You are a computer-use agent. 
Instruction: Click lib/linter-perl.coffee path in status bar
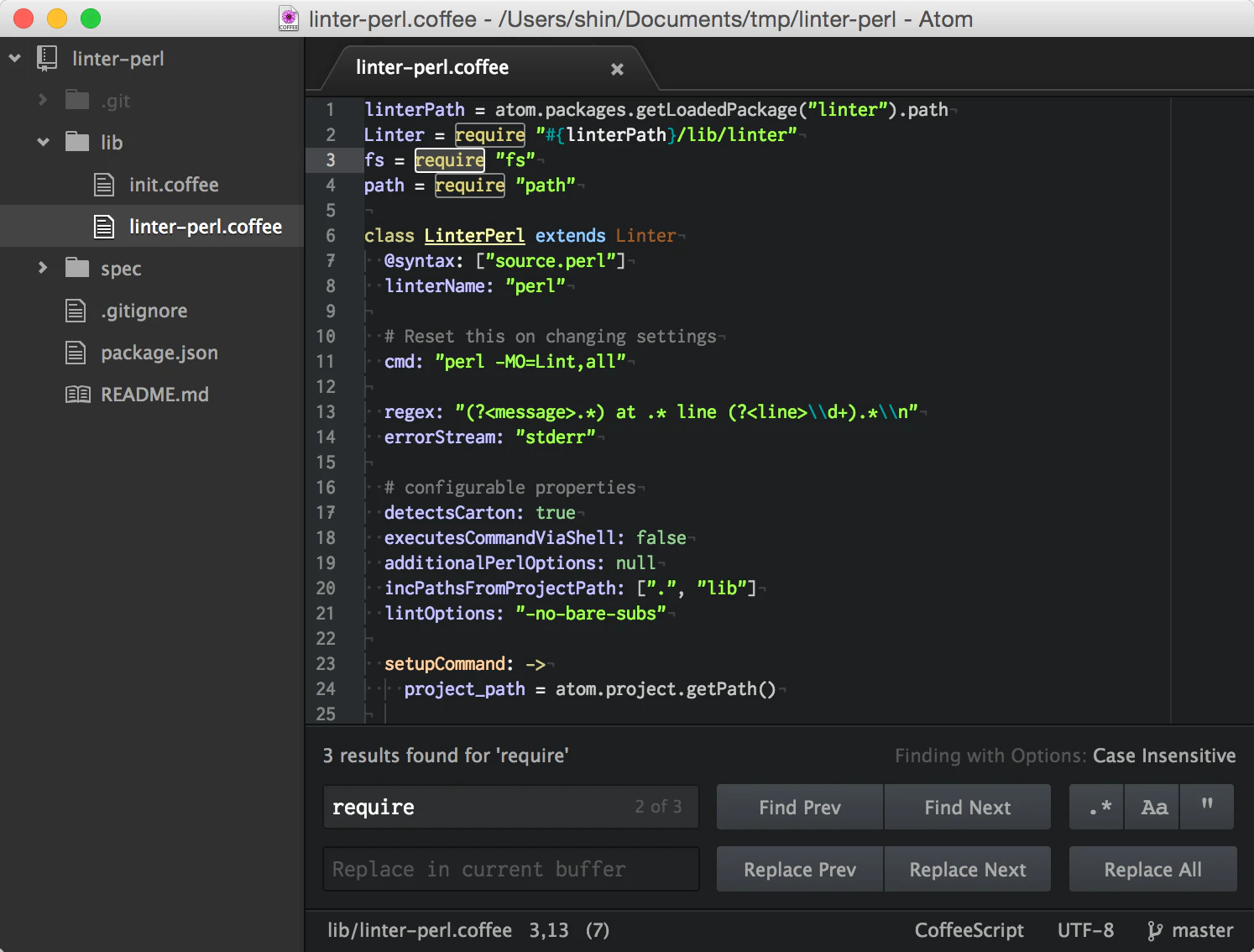click(419, 930)
